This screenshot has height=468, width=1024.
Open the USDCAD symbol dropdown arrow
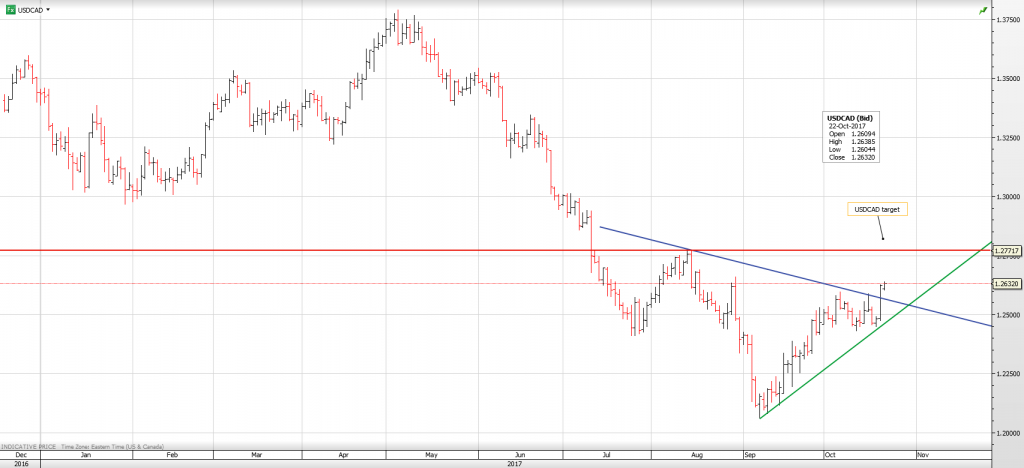[50, 9]
